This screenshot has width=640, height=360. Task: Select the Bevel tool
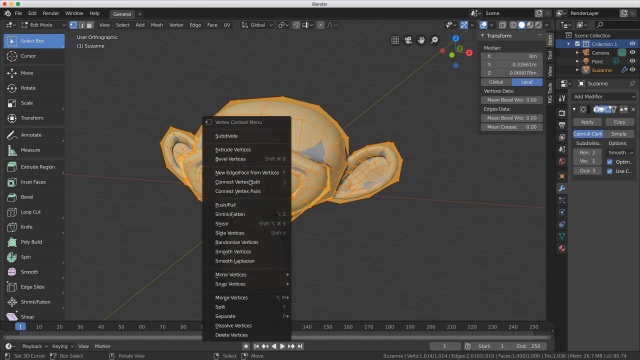(34, 197)
